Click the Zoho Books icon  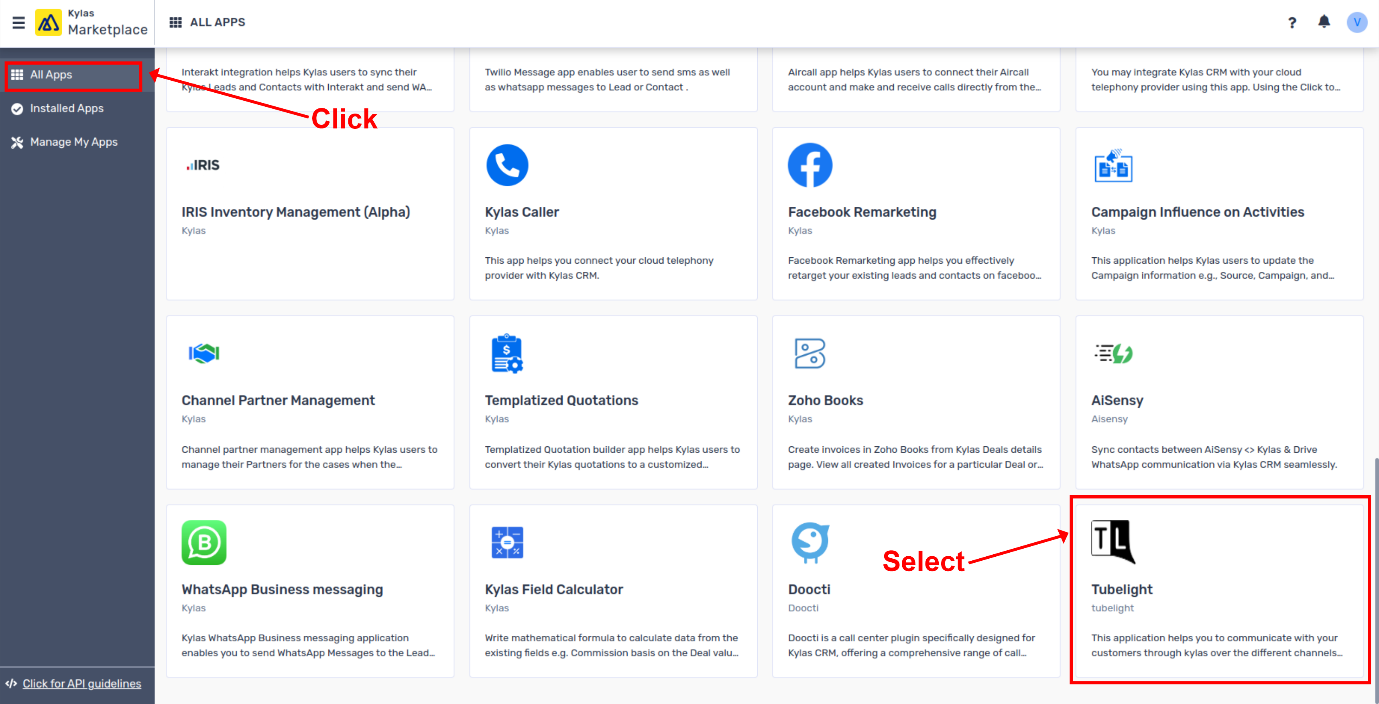(x=810, y=353)
